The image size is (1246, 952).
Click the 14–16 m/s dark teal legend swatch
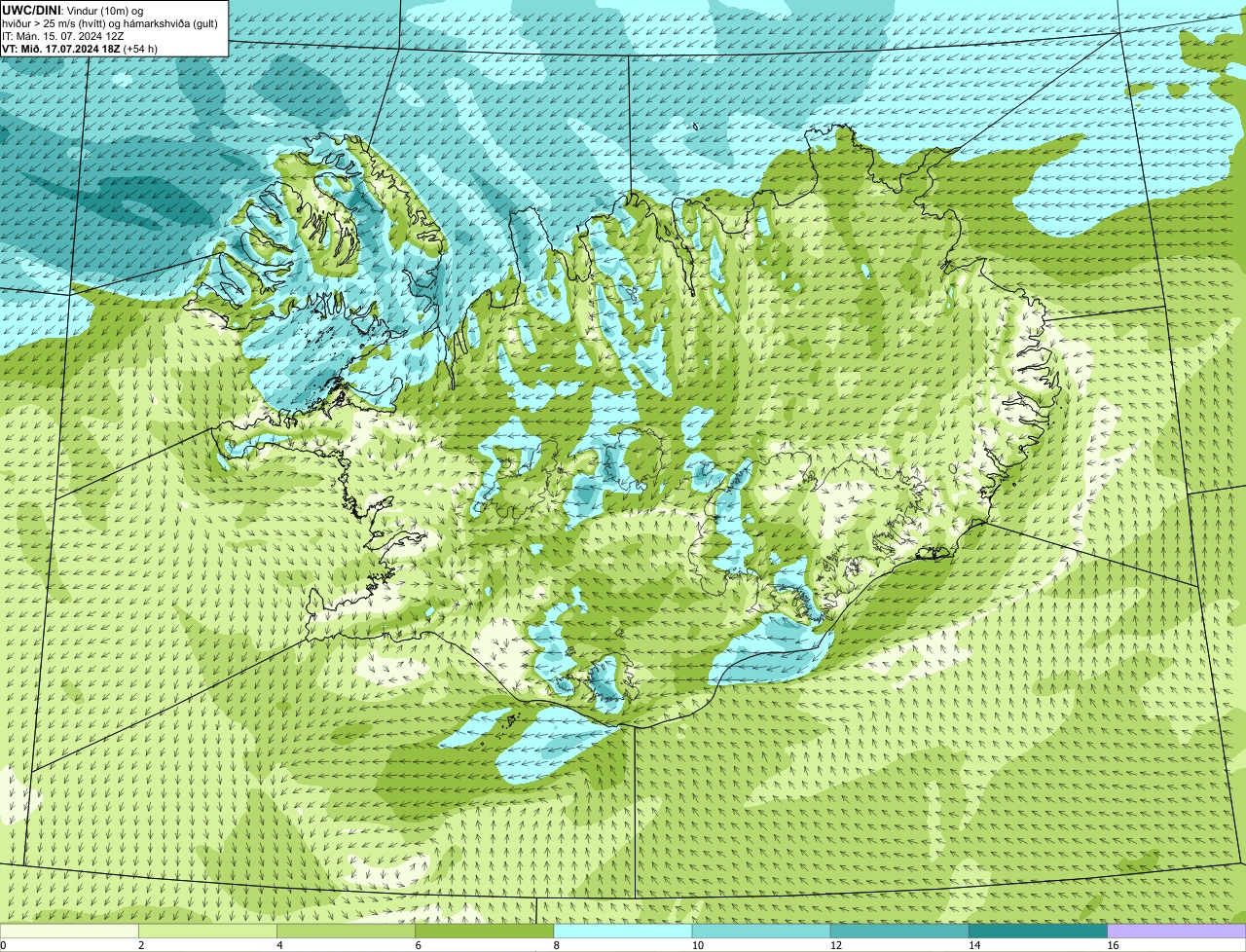pyautogui.click(x=1038, y=931)
